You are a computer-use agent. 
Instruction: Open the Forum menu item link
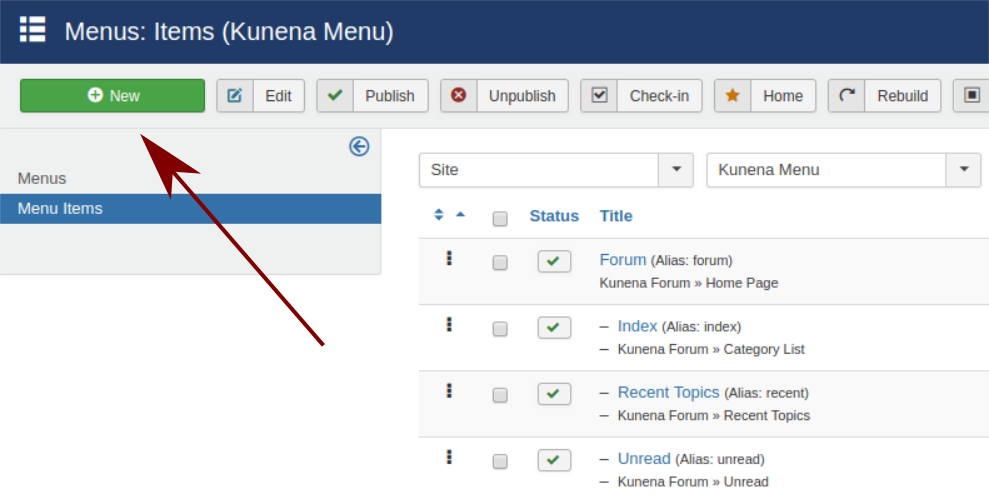622,260
